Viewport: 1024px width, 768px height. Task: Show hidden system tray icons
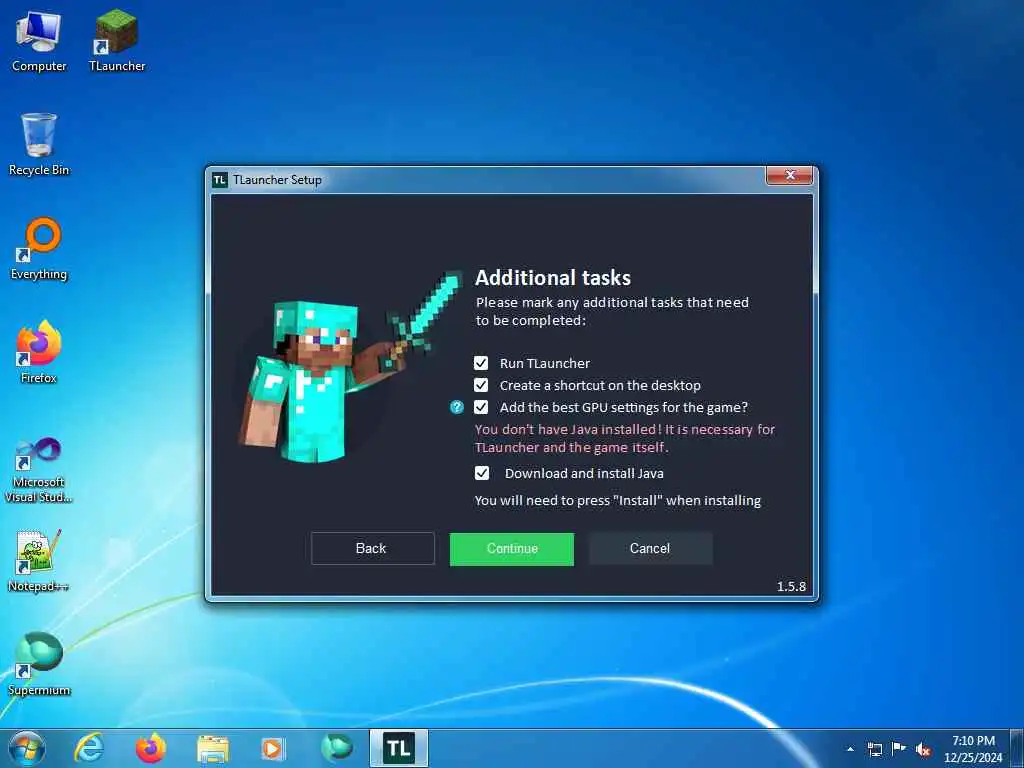850,749
